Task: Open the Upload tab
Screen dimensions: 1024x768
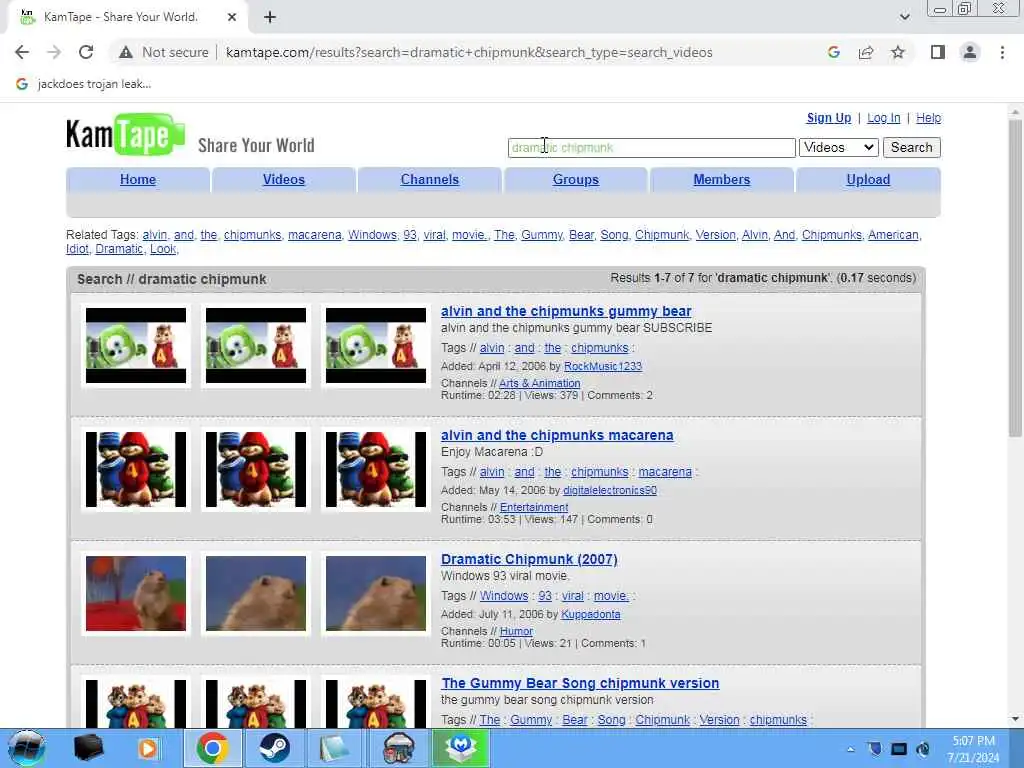Action: [x=868, y=180]
